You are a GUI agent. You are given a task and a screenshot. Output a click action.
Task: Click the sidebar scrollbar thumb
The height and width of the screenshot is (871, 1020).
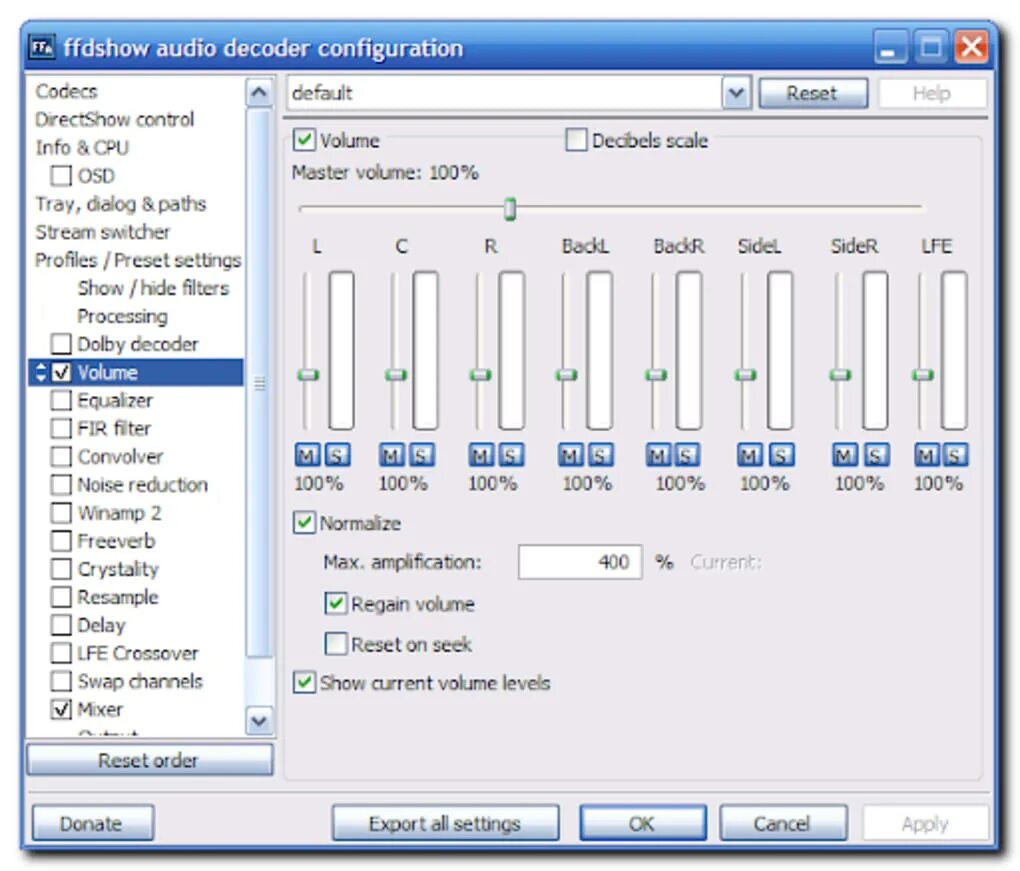(x=259, y=384)
